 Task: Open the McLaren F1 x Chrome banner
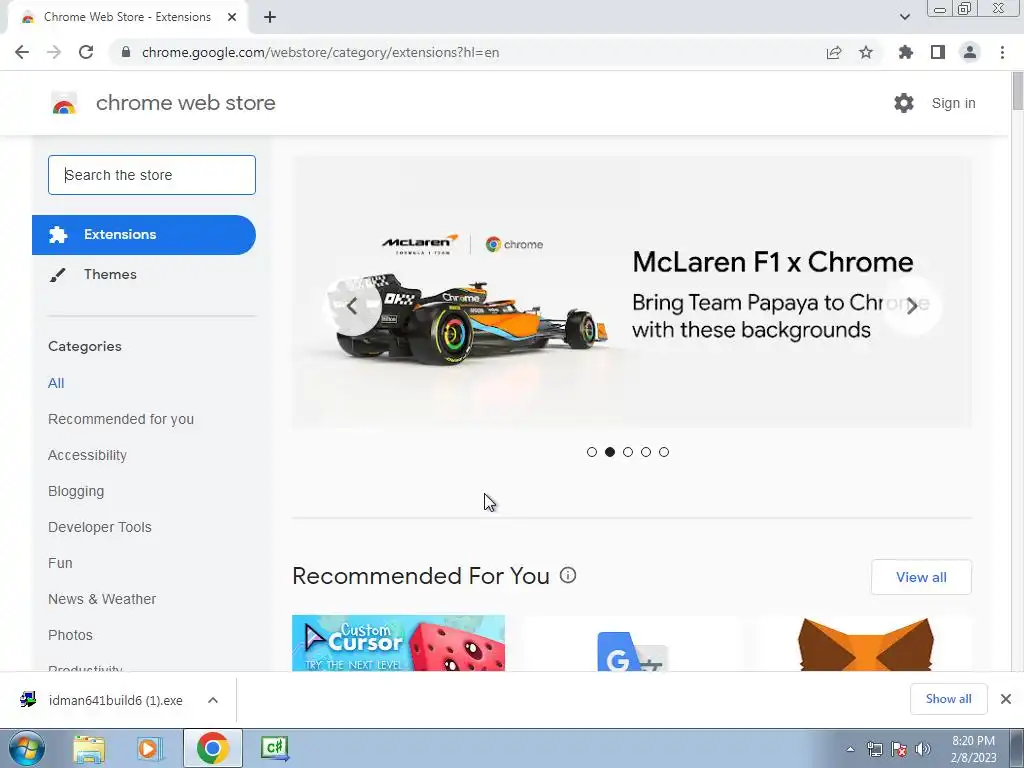[x=632, y=293]
